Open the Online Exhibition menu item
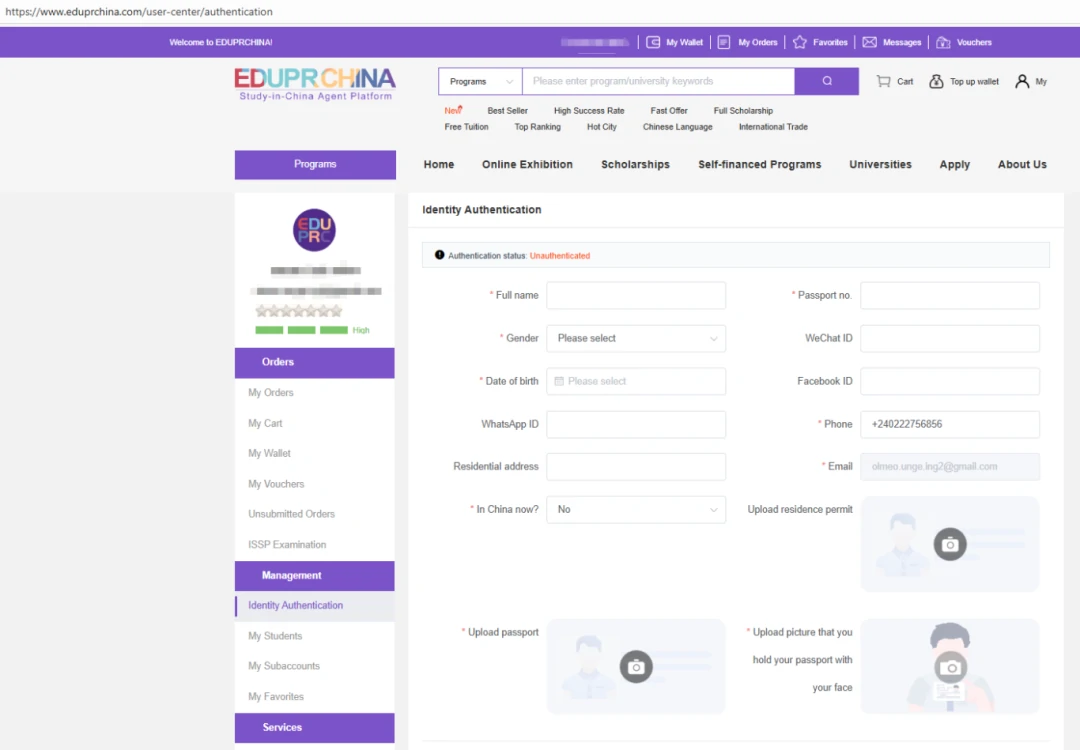Screen dimensions: 1080x750 (x=527, y=164)
